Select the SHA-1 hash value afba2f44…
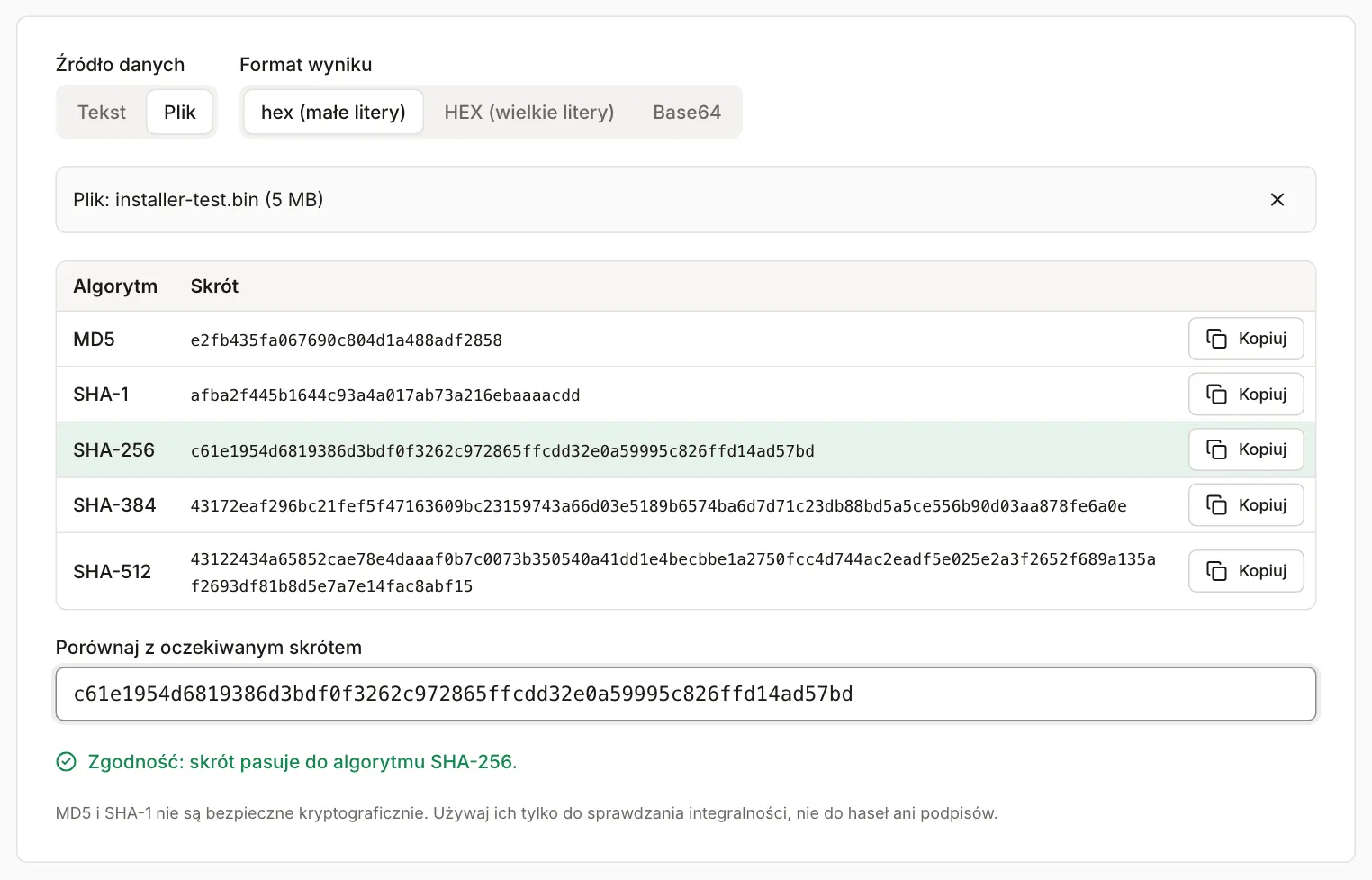Screen dimensions: 1372x880 click(x=385, y=395)
